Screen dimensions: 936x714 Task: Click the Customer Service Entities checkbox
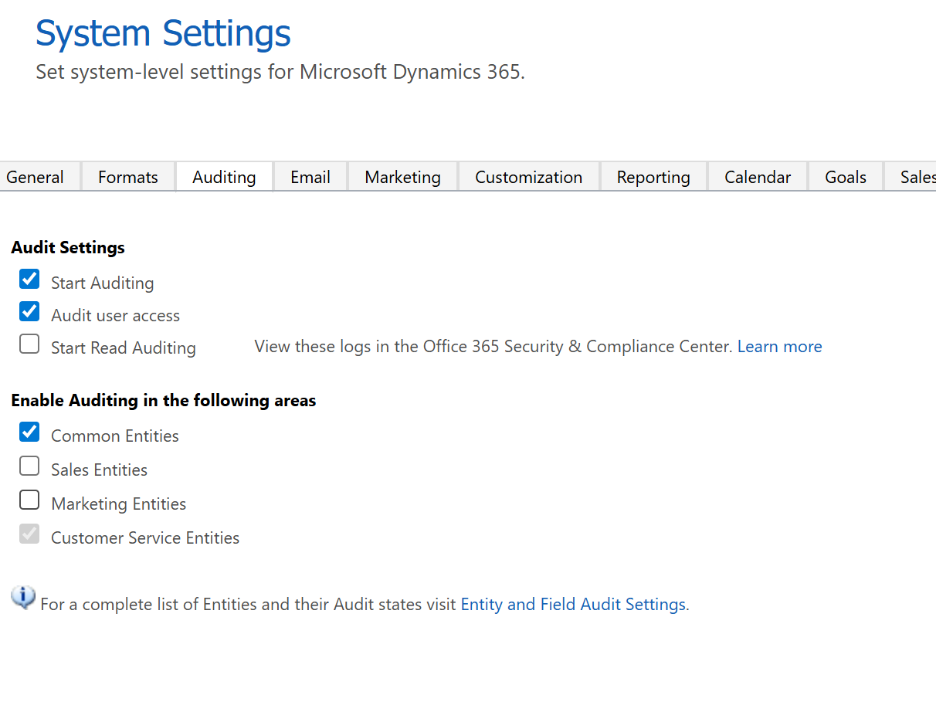click(x=30, y=534)
